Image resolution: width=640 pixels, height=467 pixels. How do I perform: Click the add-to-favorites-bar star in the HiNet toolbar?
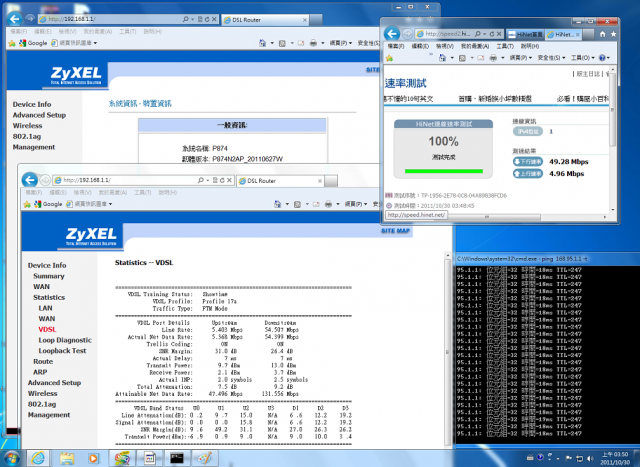[x=389, y=58]
